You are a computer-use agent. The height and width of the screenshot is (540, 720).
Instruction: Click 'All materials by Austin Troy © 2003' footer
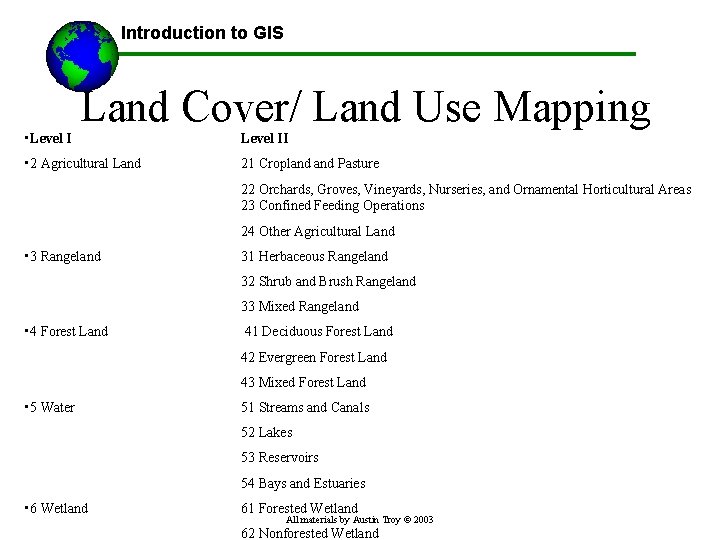(x=360, y=520)
